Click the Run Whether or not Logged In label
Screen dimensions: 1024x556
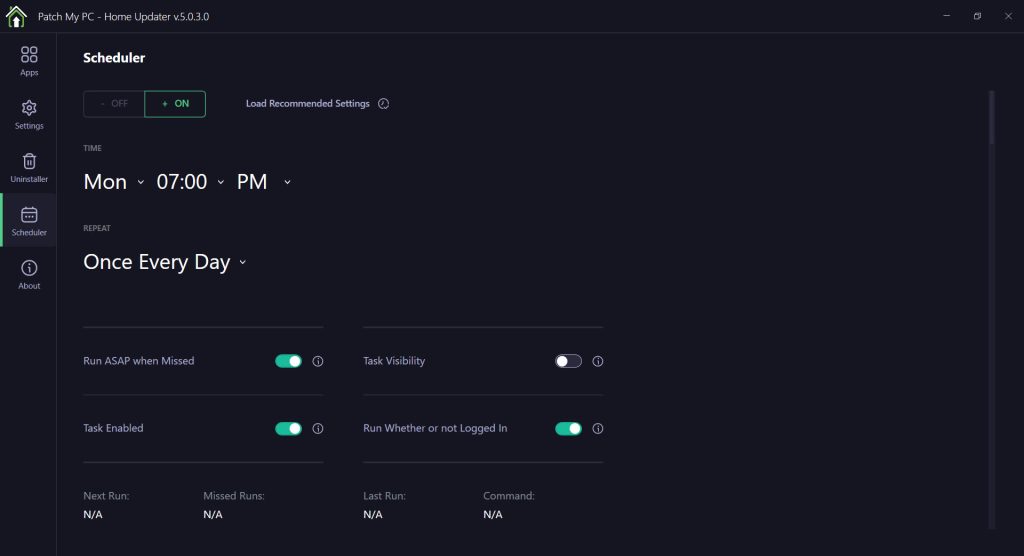point(435,428)
